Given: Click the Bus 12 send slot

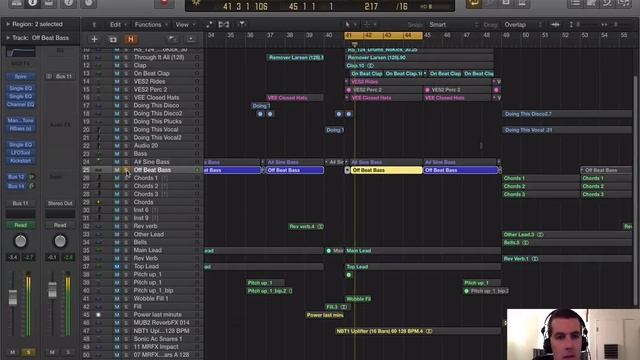Looking at the screenshot, I should (16, 177).
